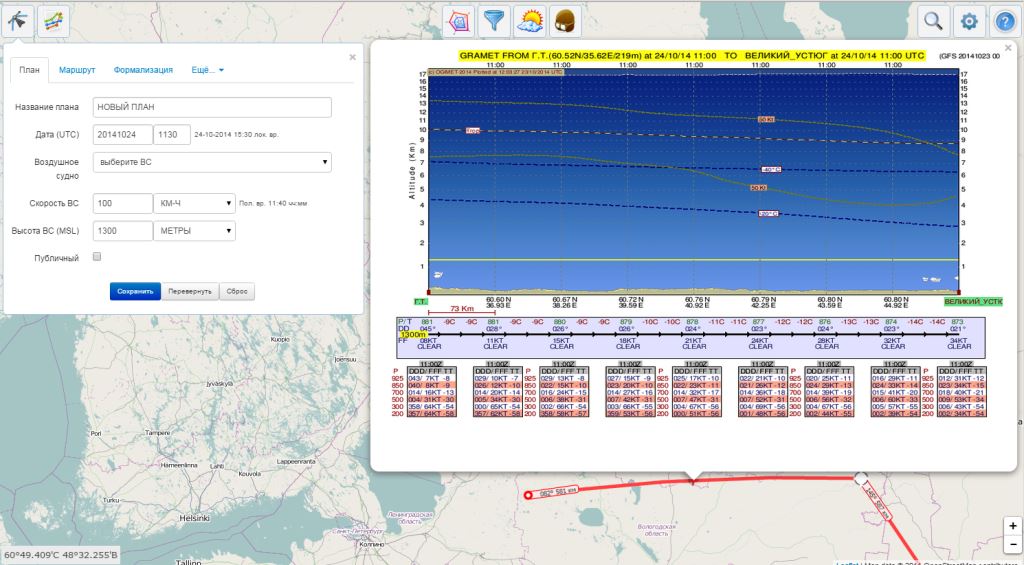The height and width of the screenshot is (565, 1024).
Task: Enable the Публичный checkbox
Action: pos(97,257)
